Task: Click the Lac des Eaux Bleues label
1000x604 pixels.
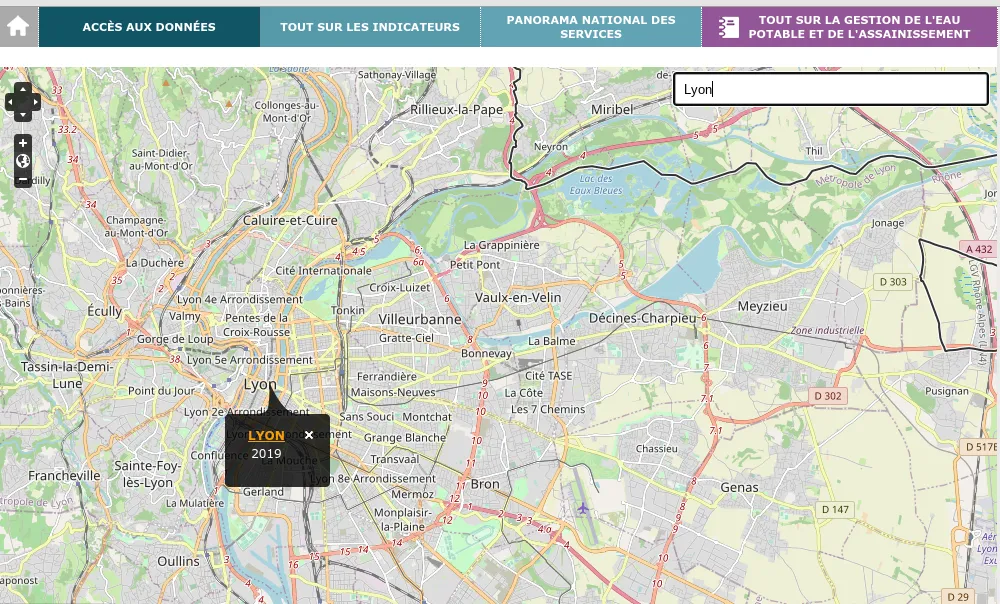Action: coord(596,184)
